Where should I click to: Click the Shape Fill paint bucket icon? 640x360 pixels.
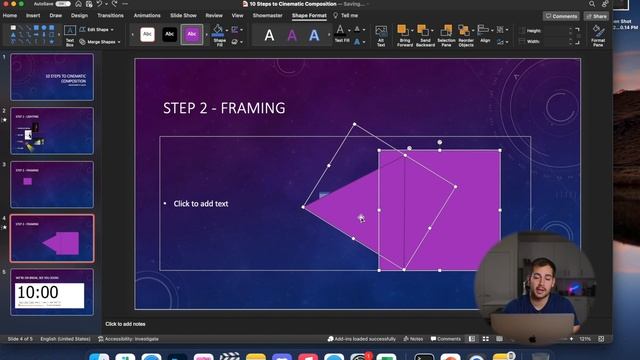click(218, 30)
